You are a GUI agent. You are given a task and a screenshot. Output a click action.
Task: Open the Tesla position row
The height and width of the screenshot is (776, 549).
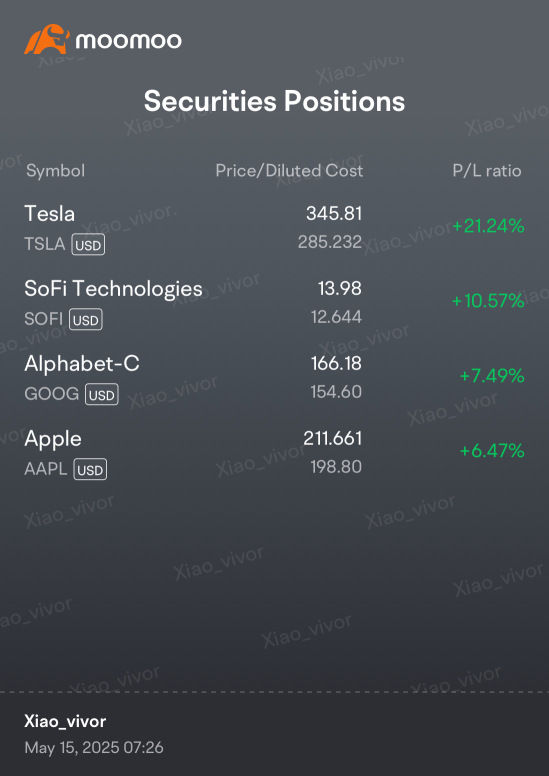tap(274, 228)
